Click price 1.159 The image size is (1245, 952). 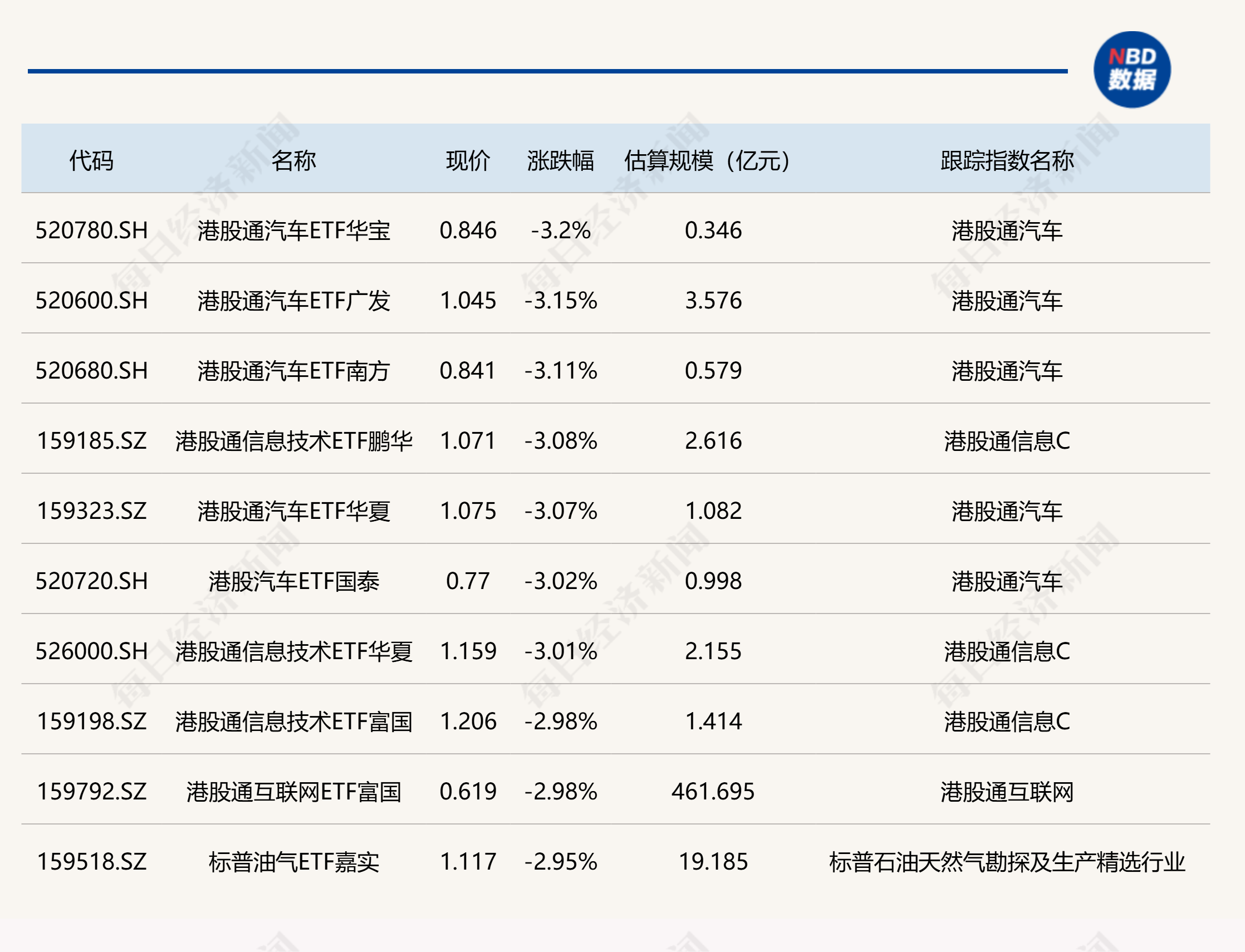pos(468,652)
